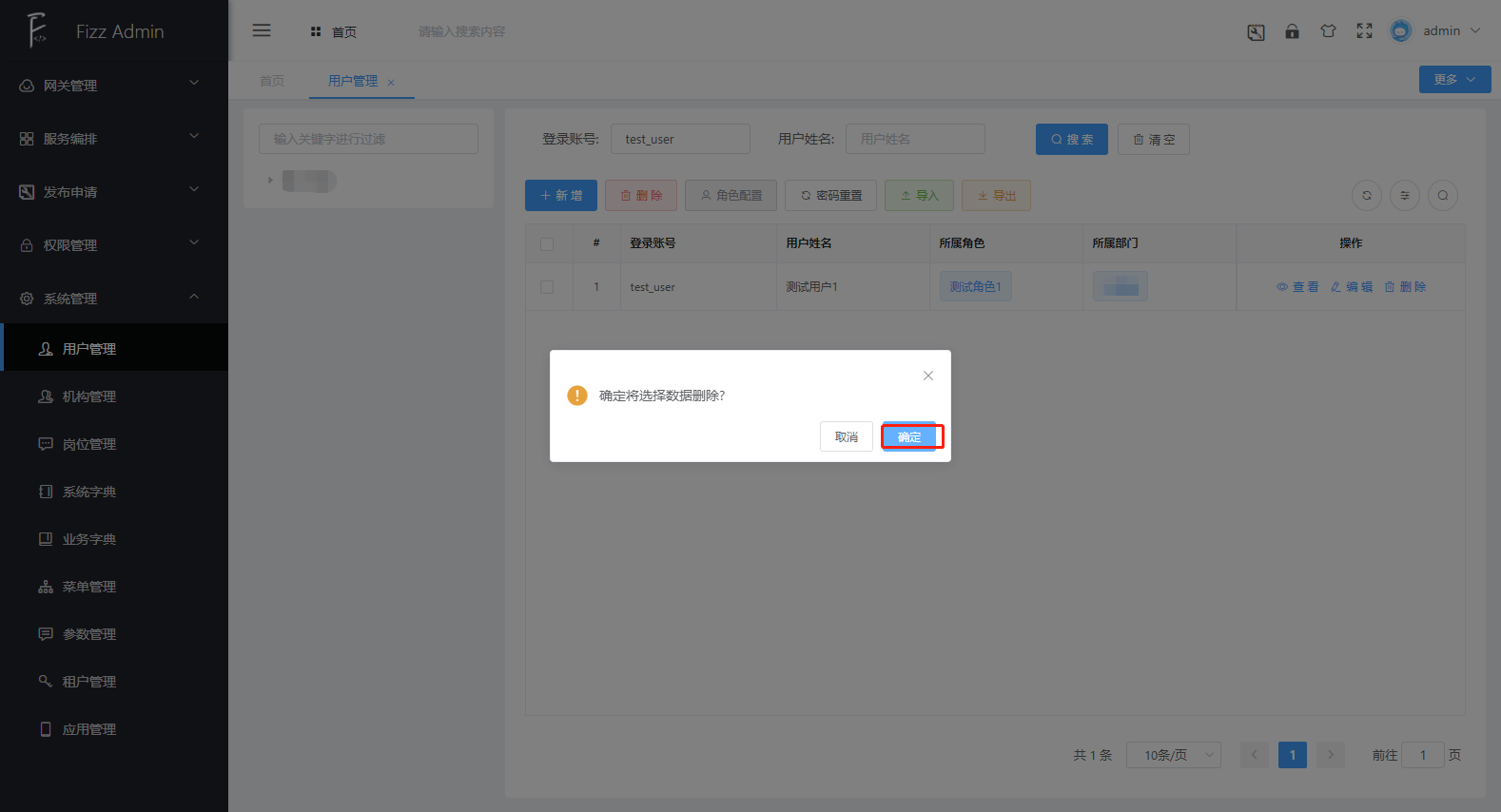Cancel deletion with 取消 button
Image resolution: width=1501 pixels, height=812 pixels.
[847, 437]
